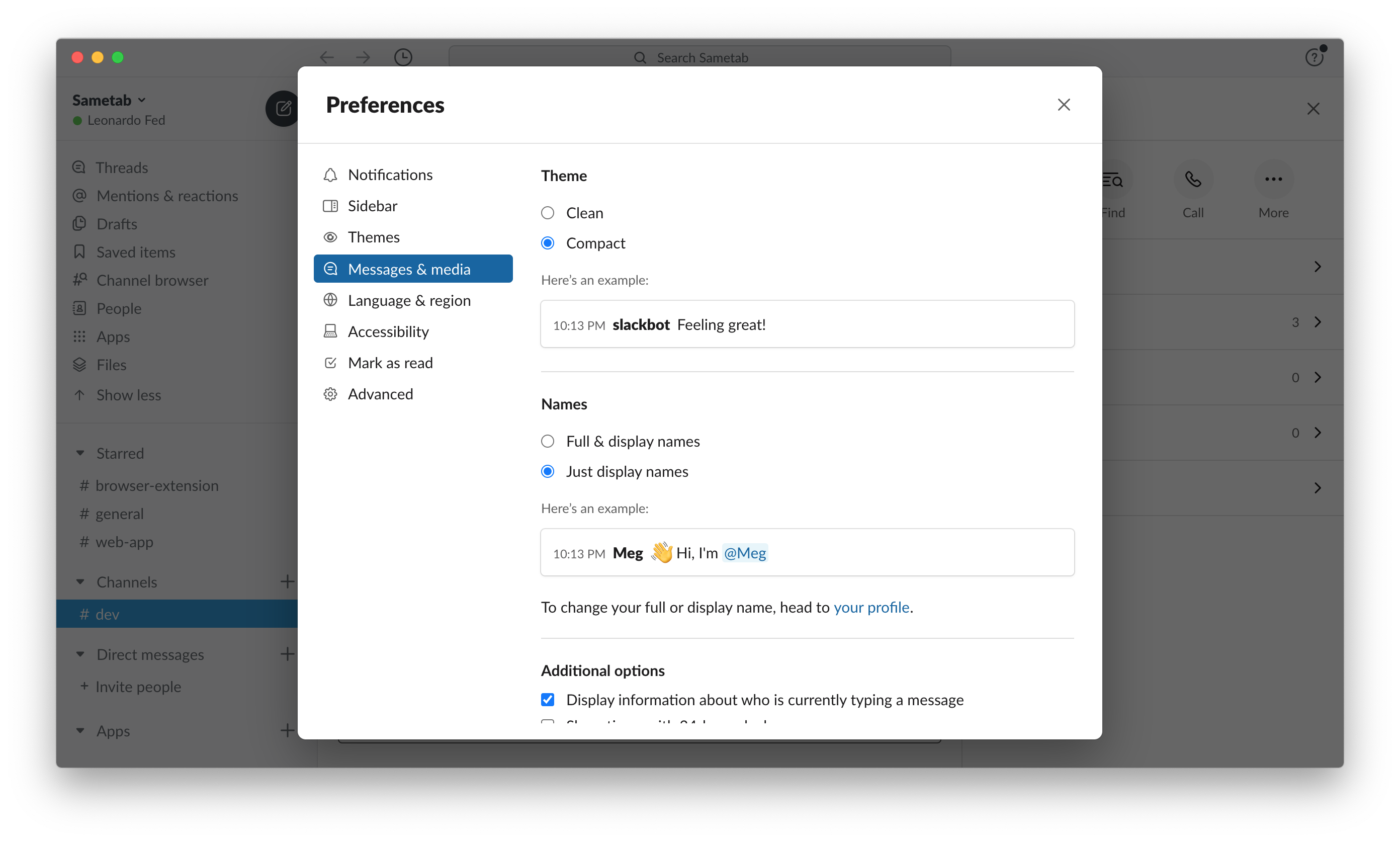Open the Notifications preferences tab
The image size is (1400, 842).
[390, 175]
